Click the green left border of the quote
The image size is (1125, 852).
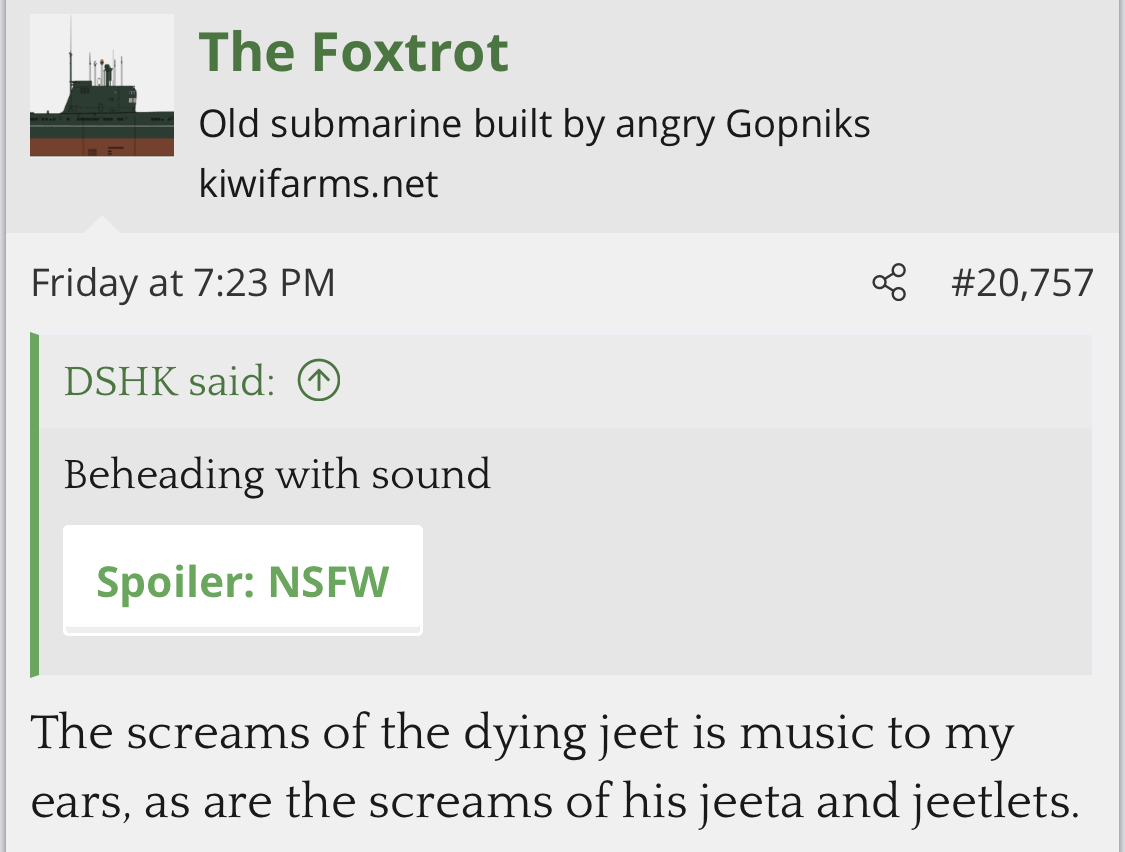point(34,505)
